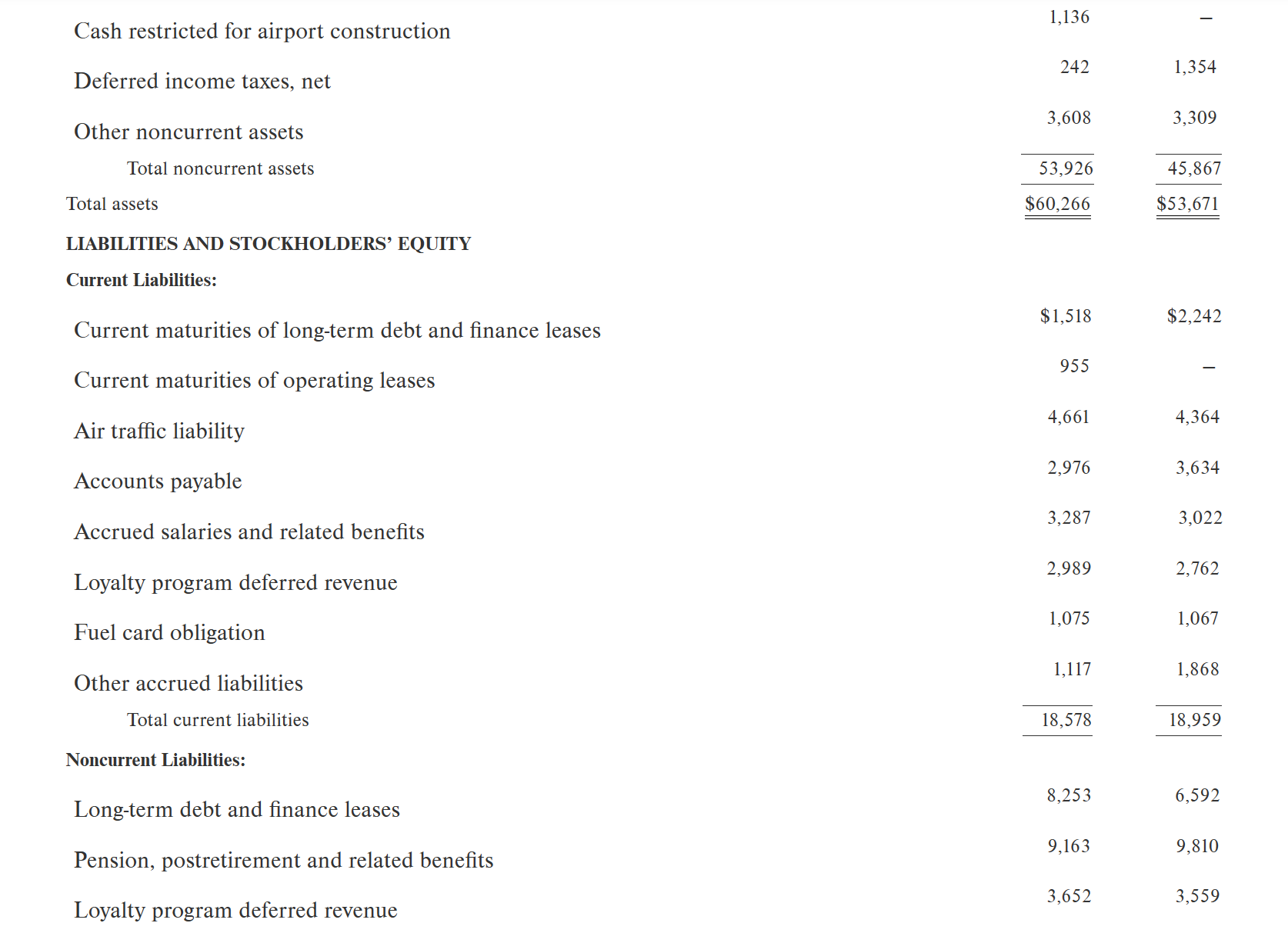Select the Total assets $53,671 figure
The height and width of the screenshot is (933, 1288).
(1187, 204)
